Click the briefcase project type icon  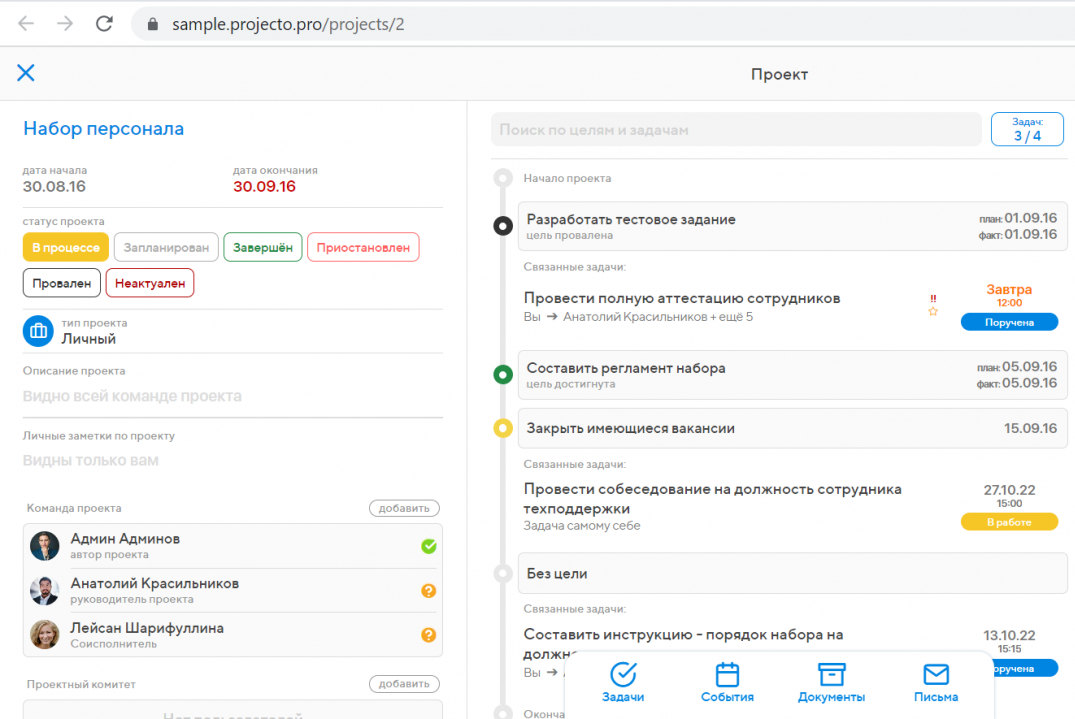(x=38, y=331)
